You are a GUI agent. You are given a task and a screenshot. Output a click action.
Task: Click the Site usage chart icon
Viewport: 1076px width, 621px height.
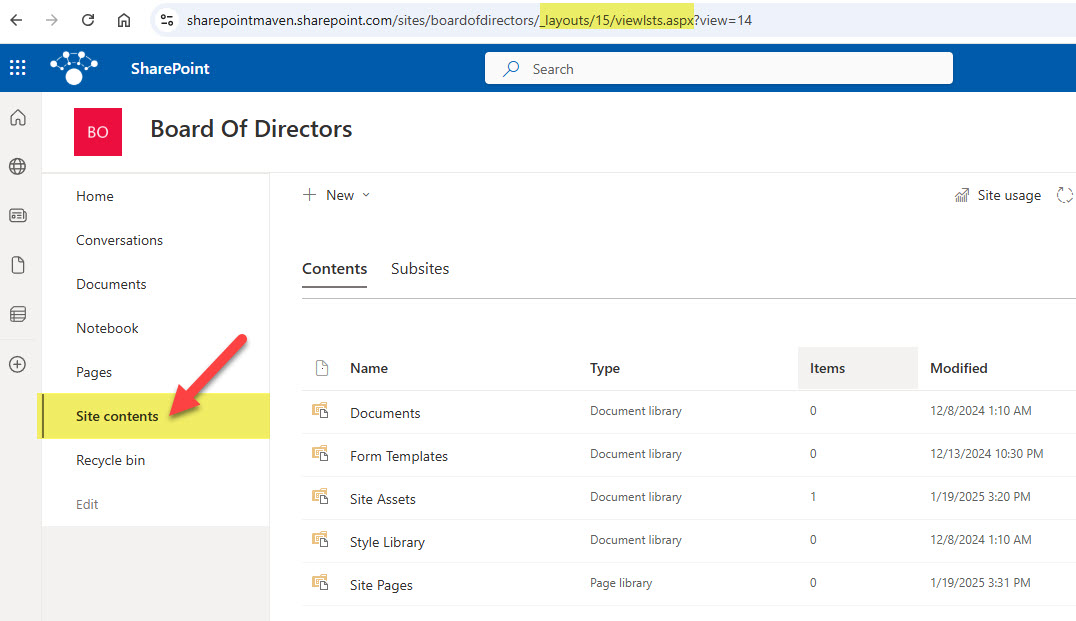pos(962,196)
